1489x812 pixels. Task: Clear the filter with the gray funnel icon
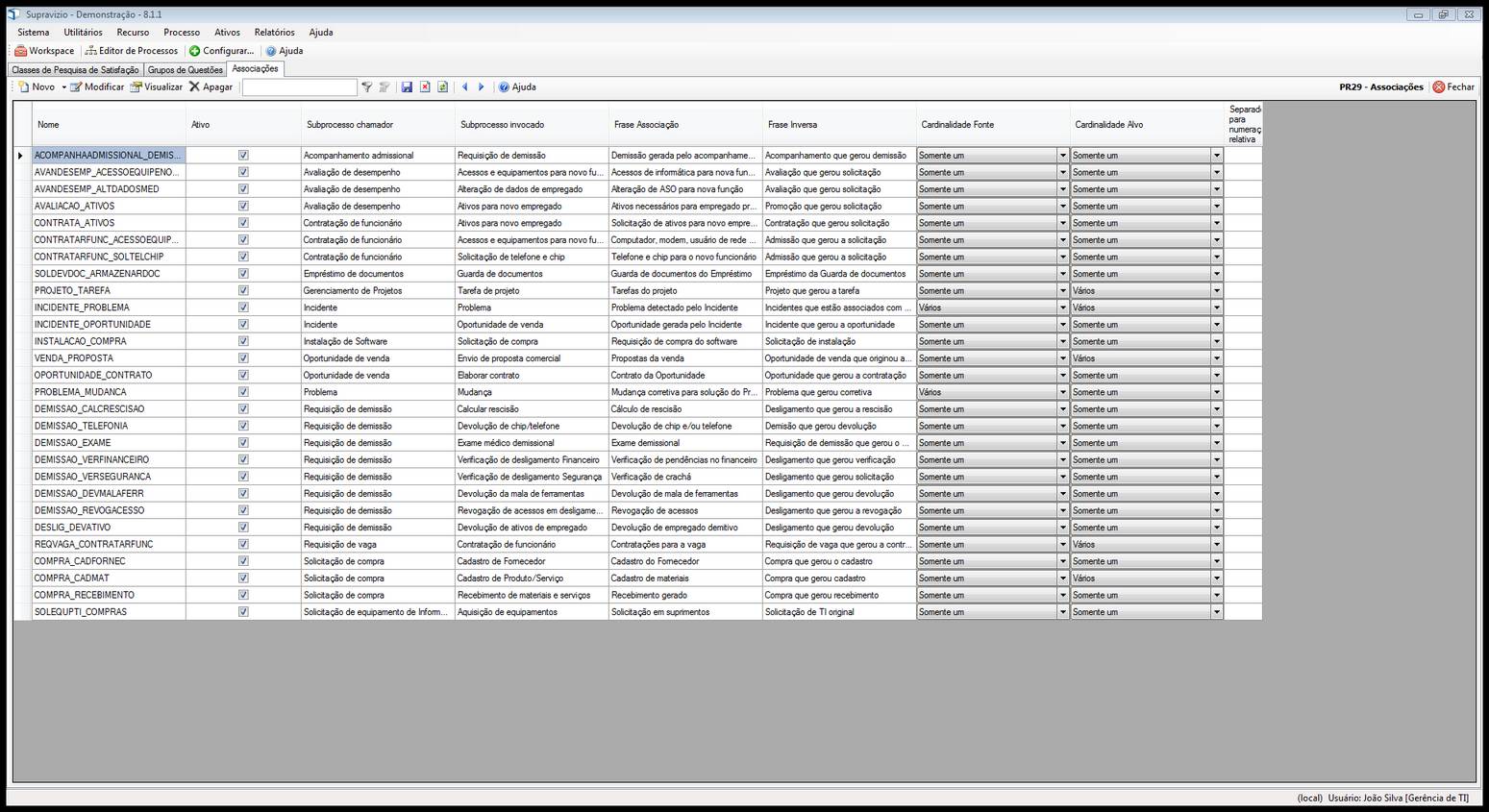[x=385, y=86]
